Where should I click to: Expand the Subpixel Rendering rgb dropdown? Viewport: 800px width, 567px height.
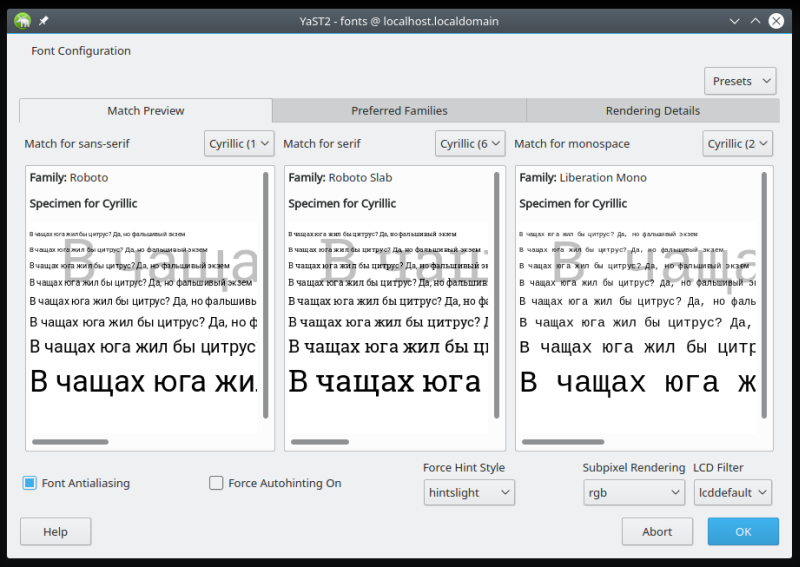pos(634,492)
